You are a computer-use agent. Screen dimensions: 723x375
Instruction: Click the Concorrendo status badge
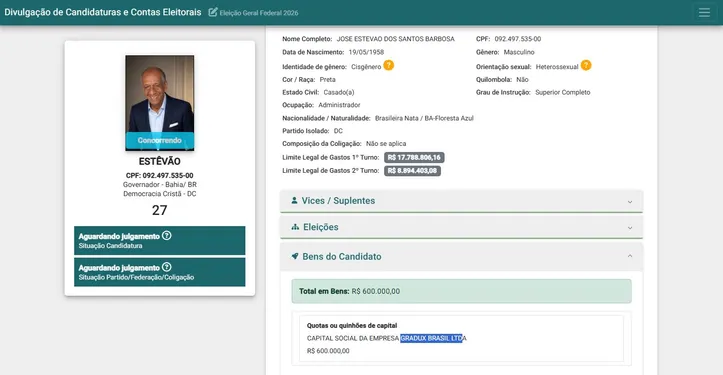click(160, 140)
